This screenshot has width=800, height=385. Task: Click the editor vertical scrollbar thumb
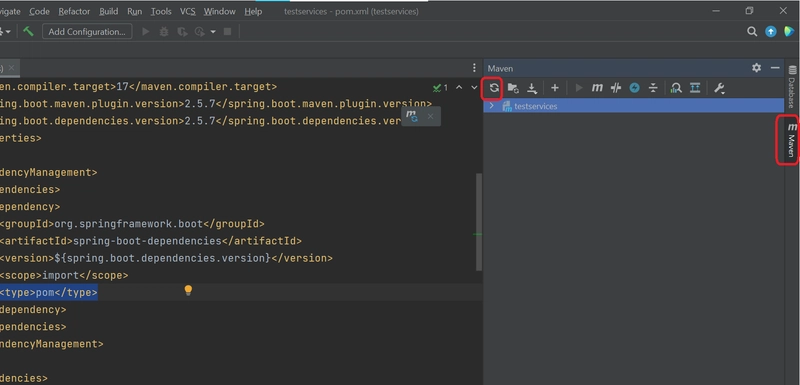click(479, 222)
